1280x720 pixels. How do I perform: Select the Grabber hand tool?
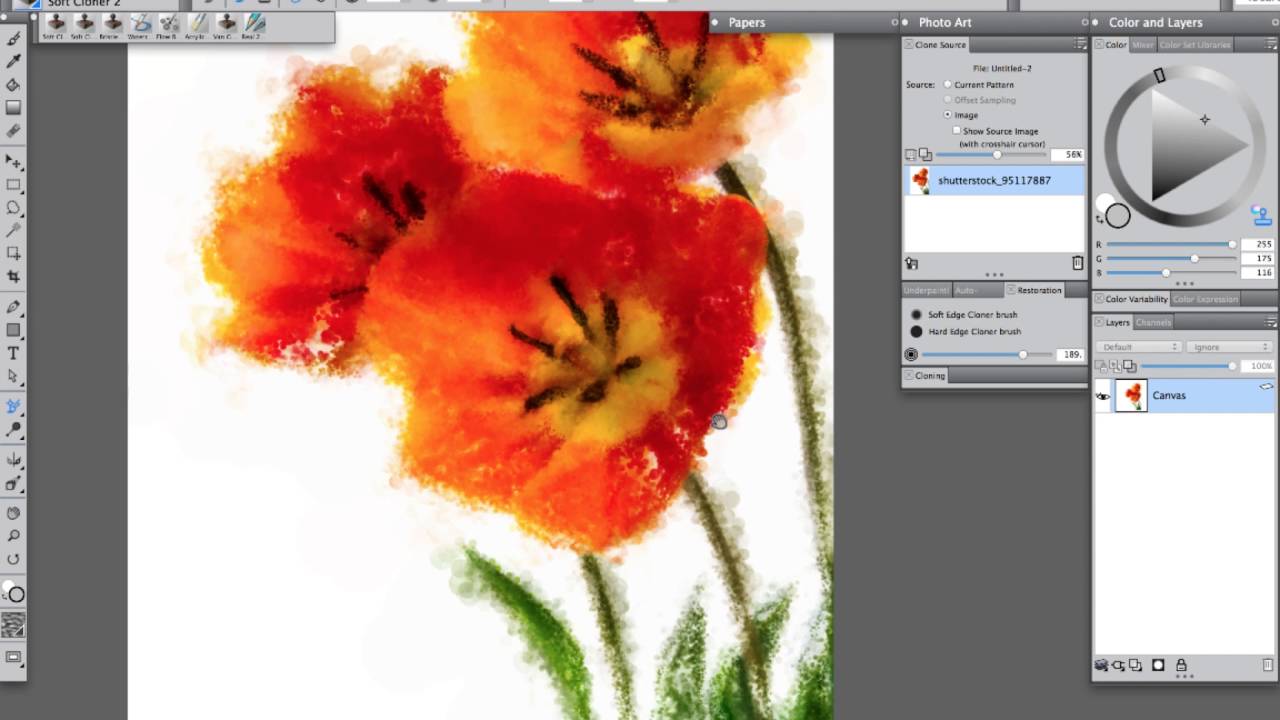(x=14, y=513)
